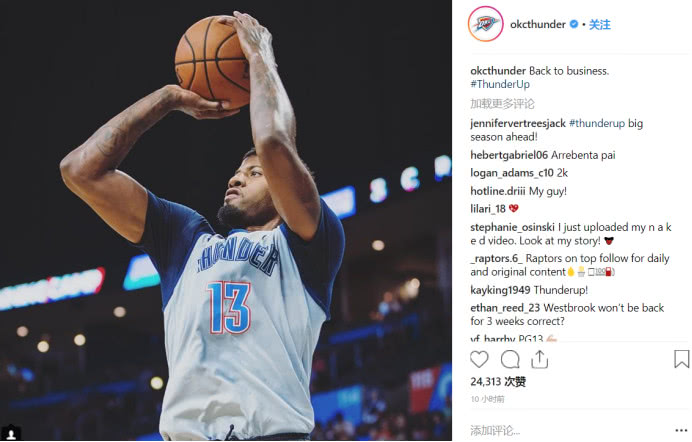This screenshot has width=692, height=442.
Task: Save post with bookmark icon
Action: coord(681,359)
